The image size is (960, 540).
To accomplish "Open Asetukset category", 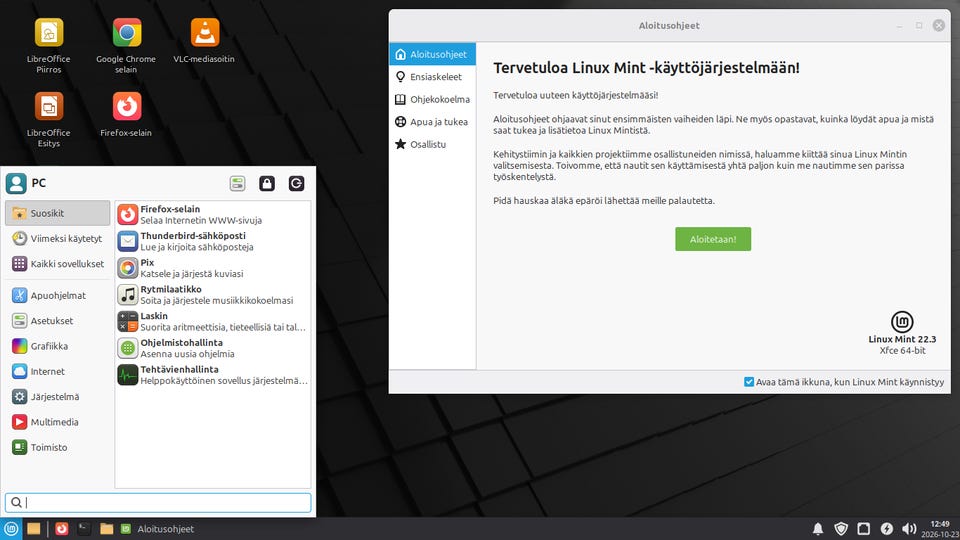I will point(58,320).
